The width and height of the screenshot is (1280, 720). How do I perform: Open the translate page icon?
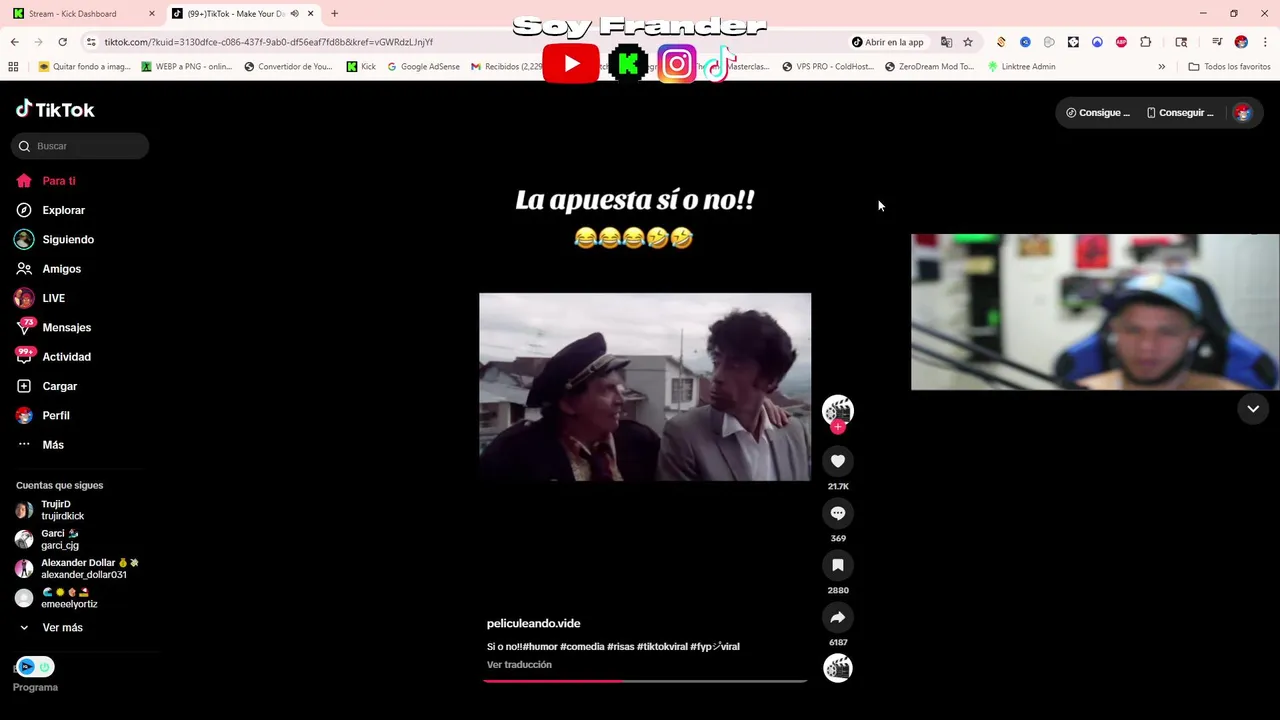point(946,42)
